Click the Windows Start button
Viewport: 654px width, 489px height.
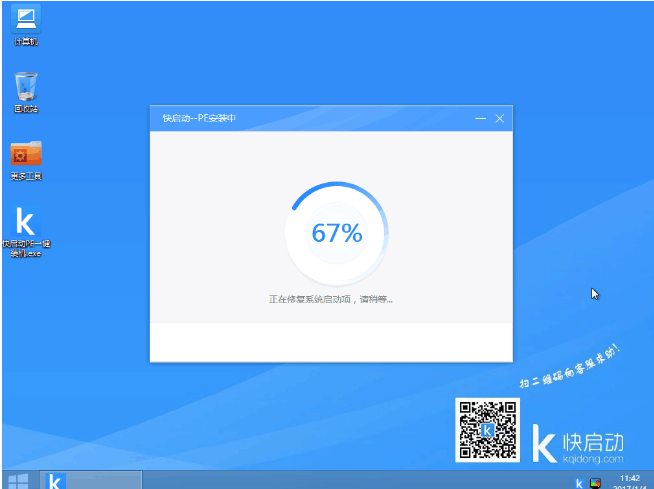[x=18, y=480]
